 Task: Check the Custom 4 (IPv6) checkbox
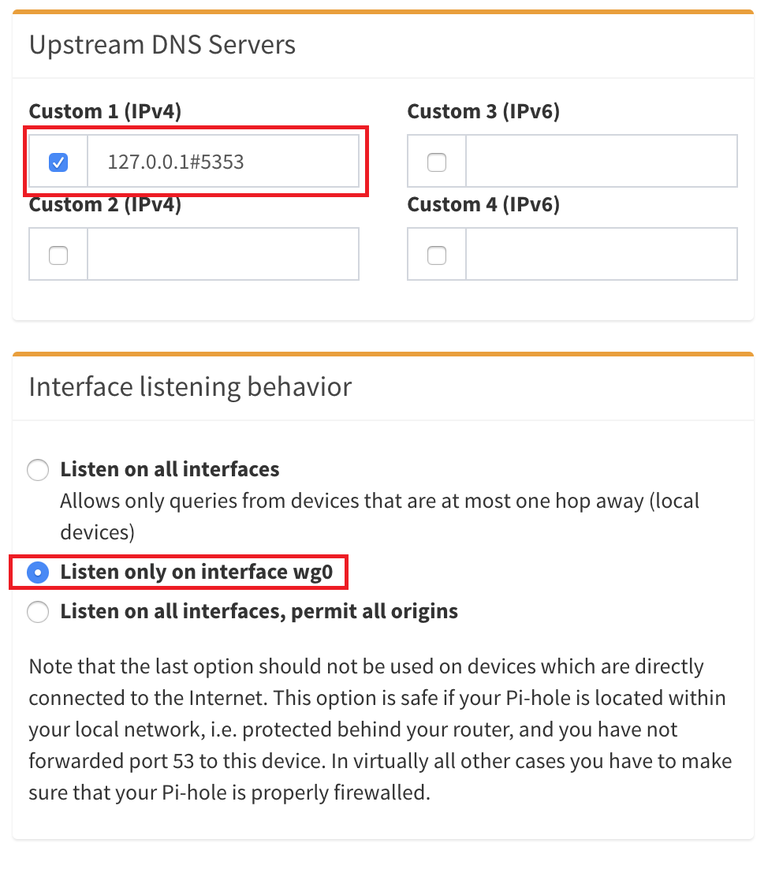point(436,253)
